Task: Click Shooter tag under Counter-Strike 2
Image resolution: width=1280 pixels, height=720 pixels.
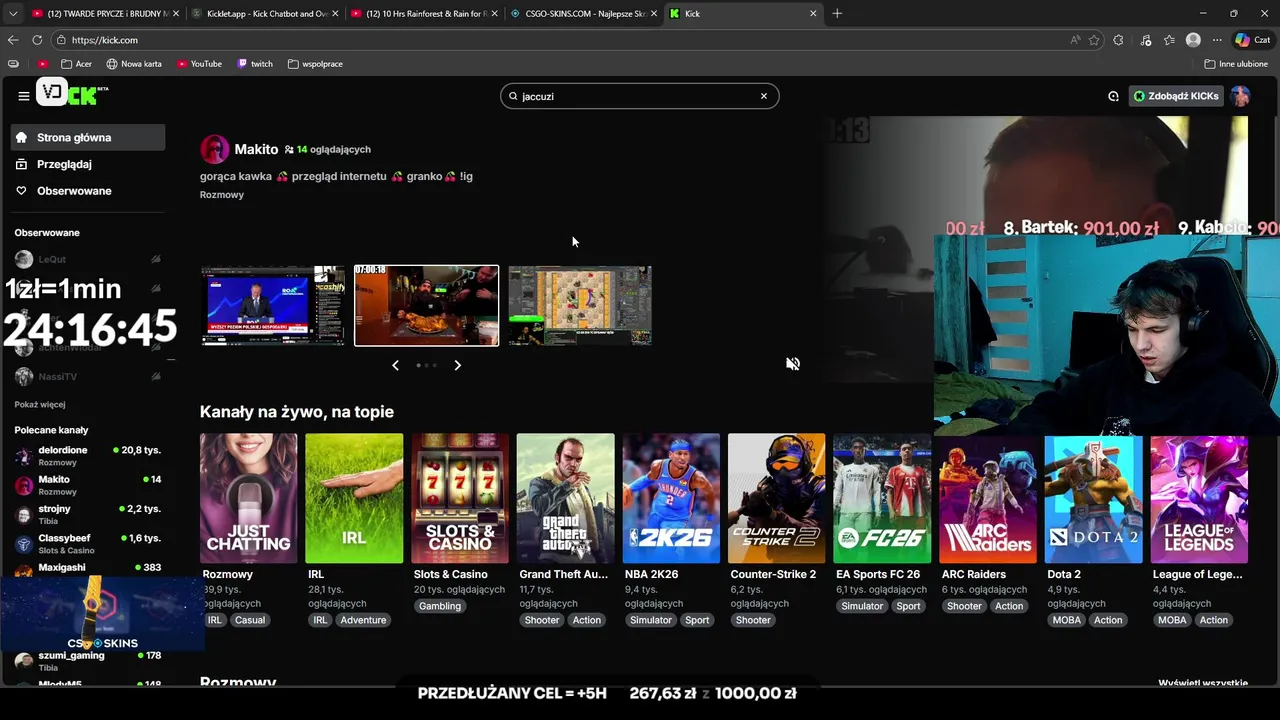Action: (x=753, y=620)
